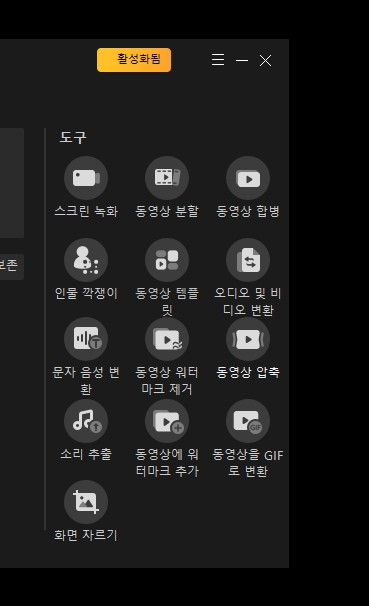Viewport: 369px width, 606px height.
Task: Click the partially visible 보존 button
Action: click(12, 267)
